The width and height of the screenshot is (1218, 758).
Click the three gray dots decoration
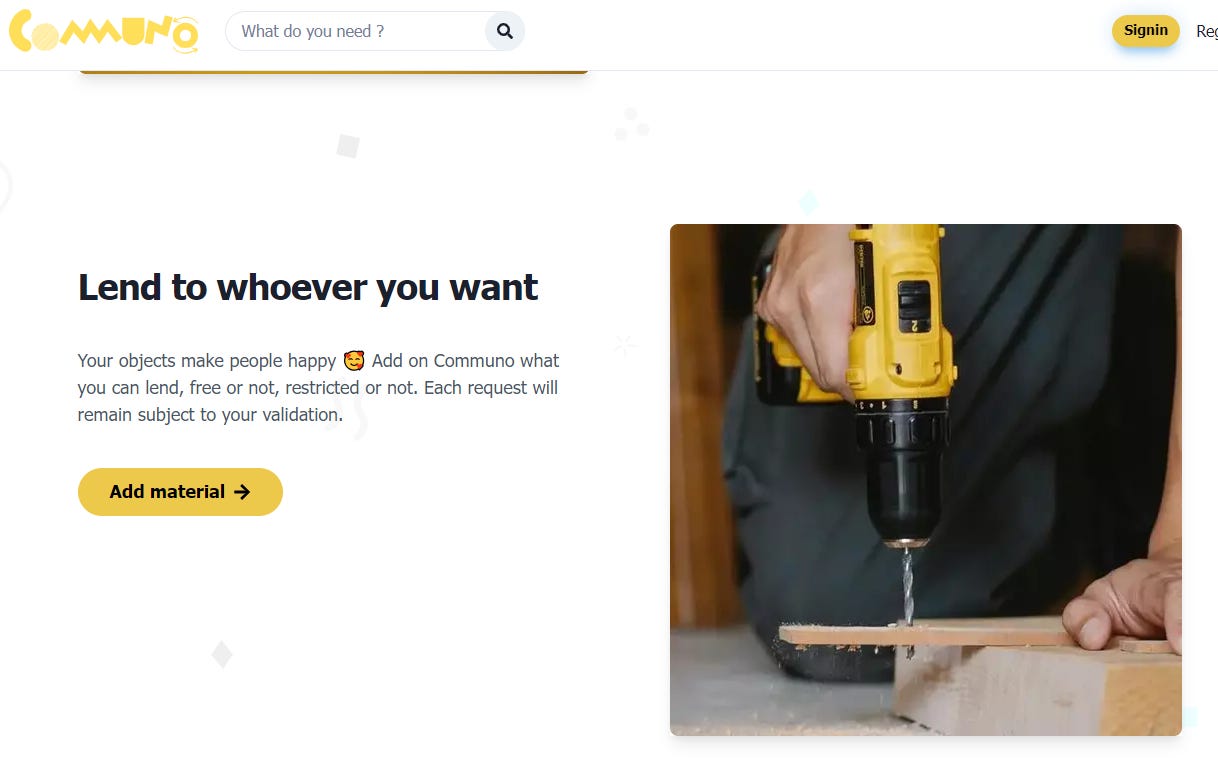(x=631, y=125)
